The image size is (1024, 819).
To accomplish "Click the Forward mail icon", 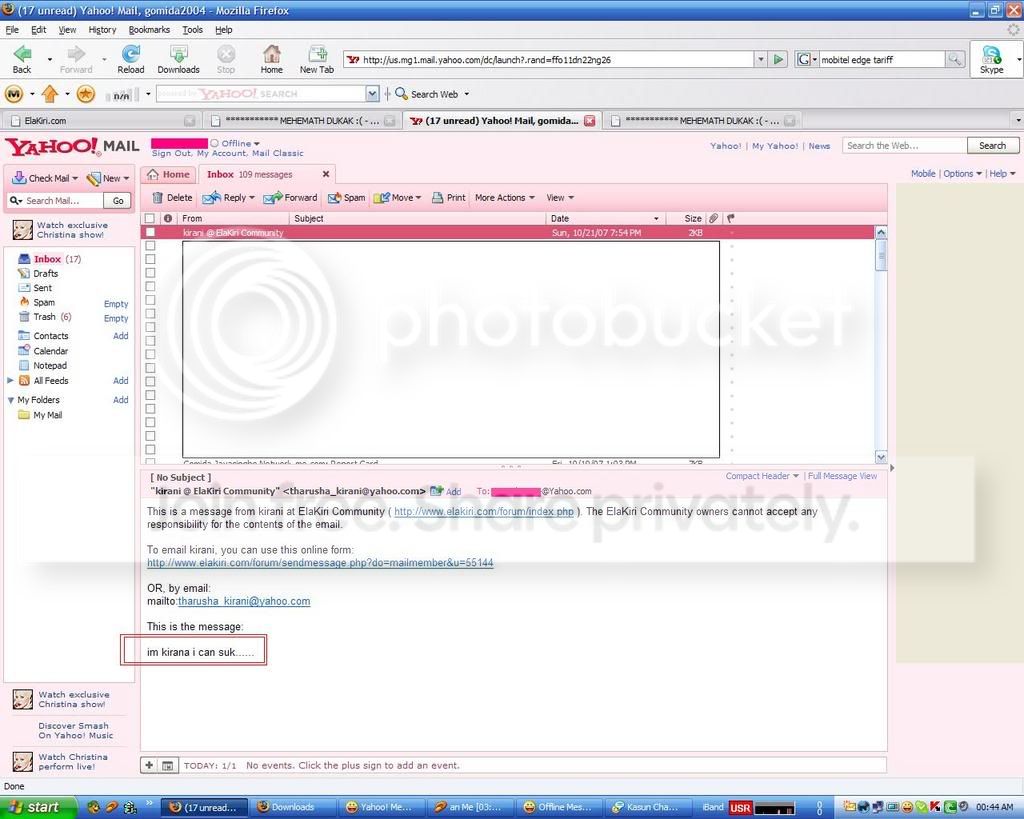I will (272, 198).
